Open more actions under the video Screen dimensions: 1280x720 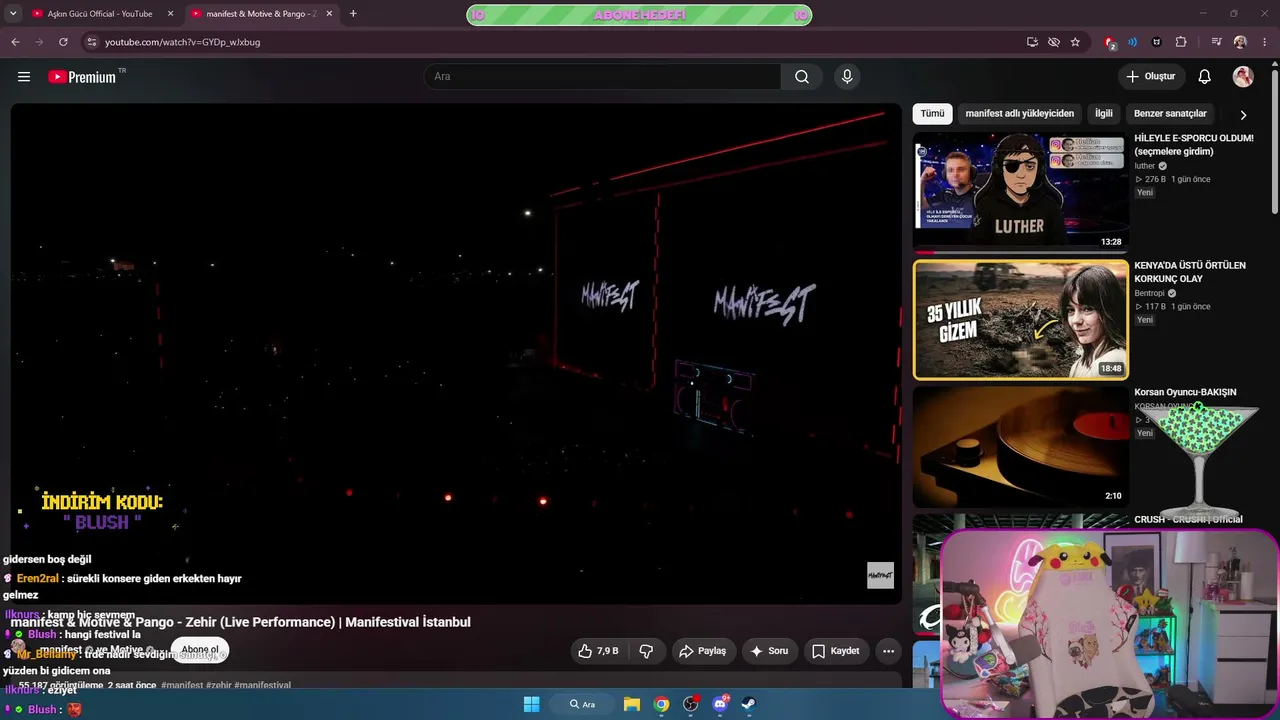[x=888, y=651]
